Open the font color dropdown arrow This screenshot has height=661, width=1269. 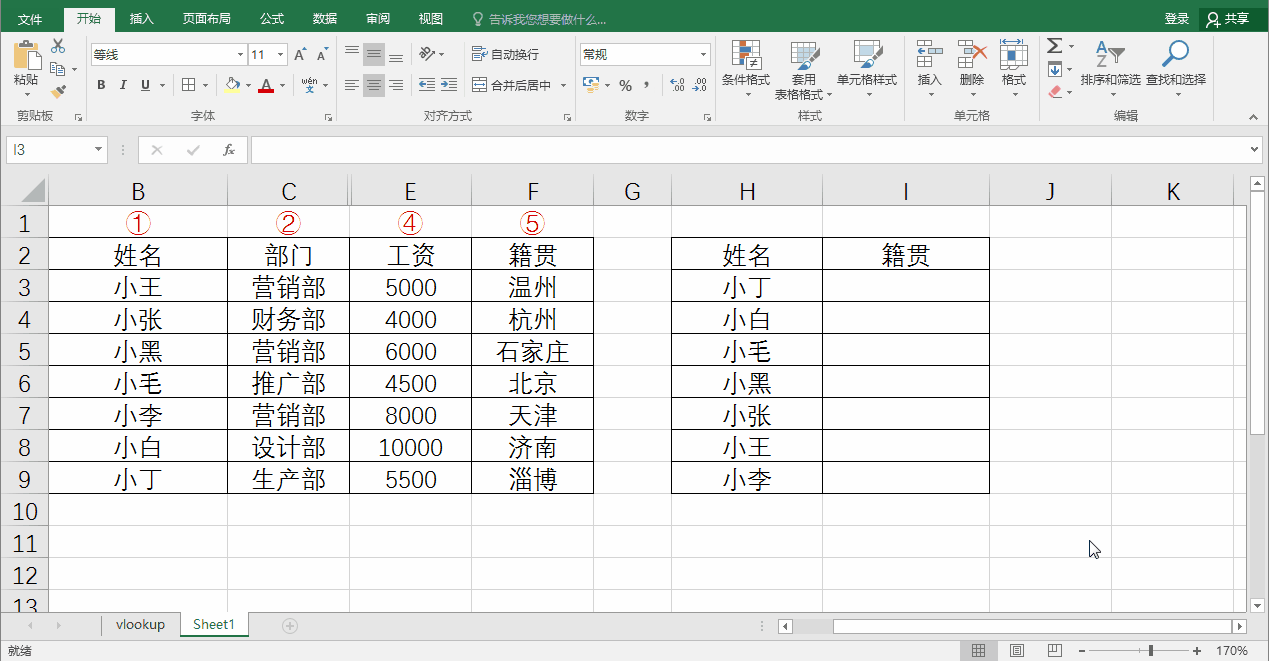pyautogui.click(x=283, y=86)
